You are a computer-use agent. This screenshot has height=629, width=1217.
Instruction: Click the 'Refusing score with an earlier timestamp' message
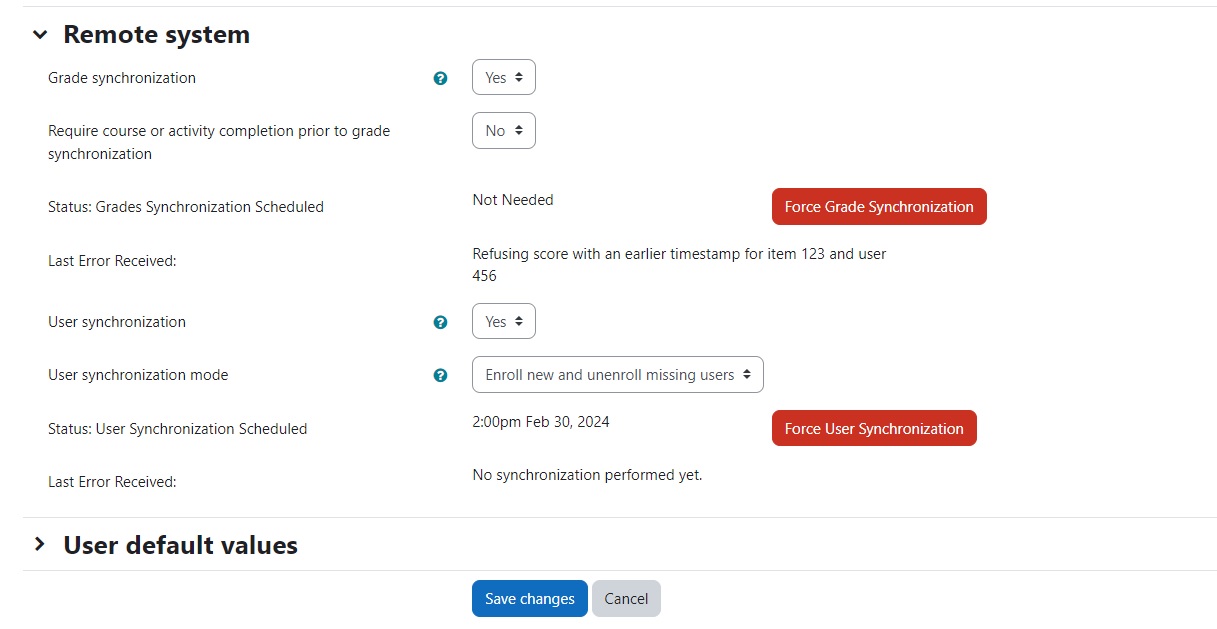(x=679, y=265)
